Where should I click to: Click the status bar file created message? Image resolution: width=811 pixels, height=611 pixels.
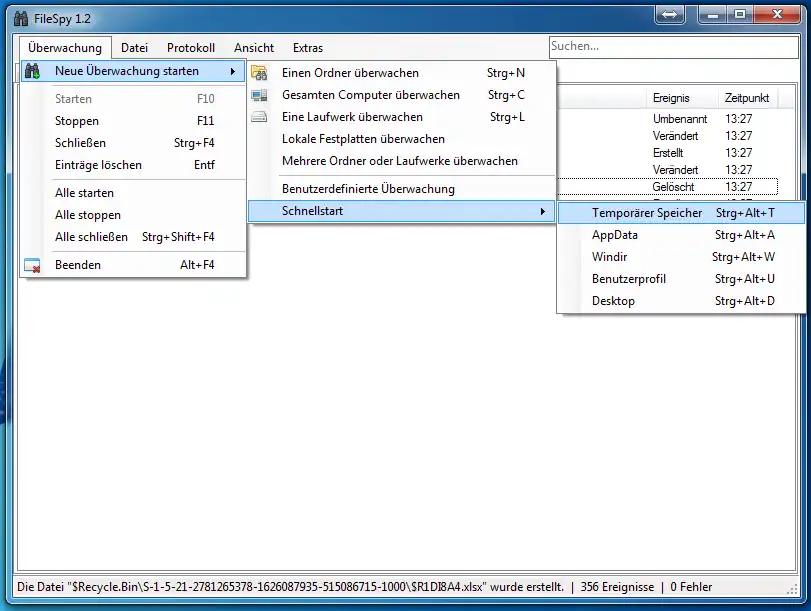coord(290,587)
